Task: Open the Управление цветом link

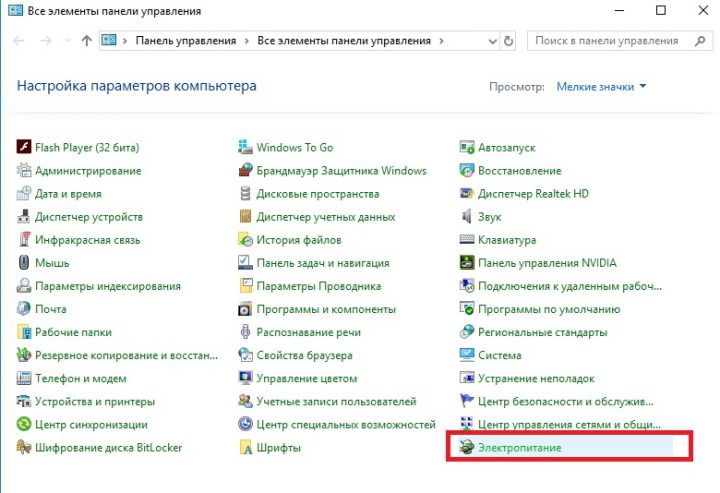Action: click(x=307, y=378)
